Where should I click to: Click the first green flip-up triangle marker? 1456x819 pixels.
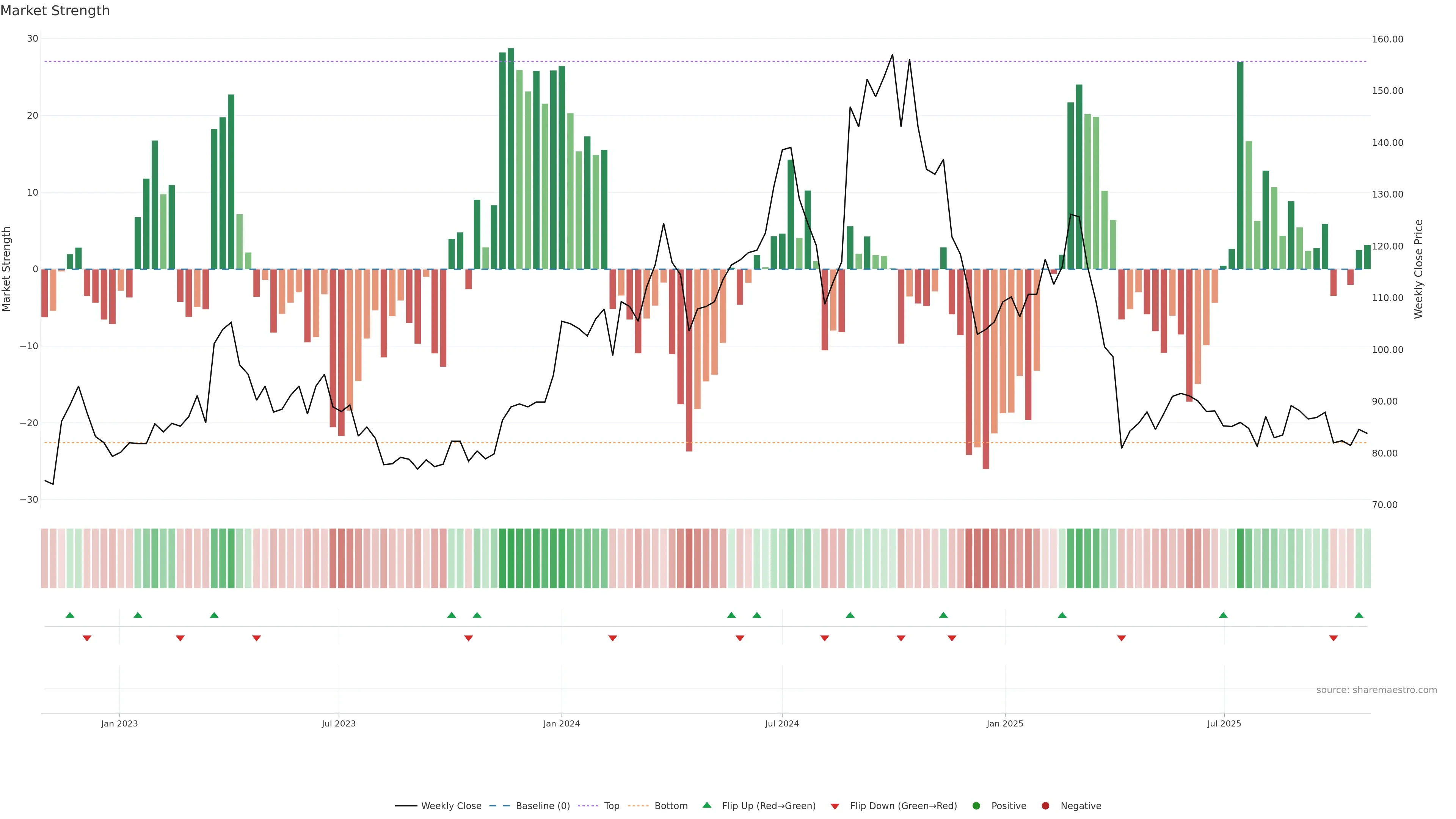click(70, 615)
